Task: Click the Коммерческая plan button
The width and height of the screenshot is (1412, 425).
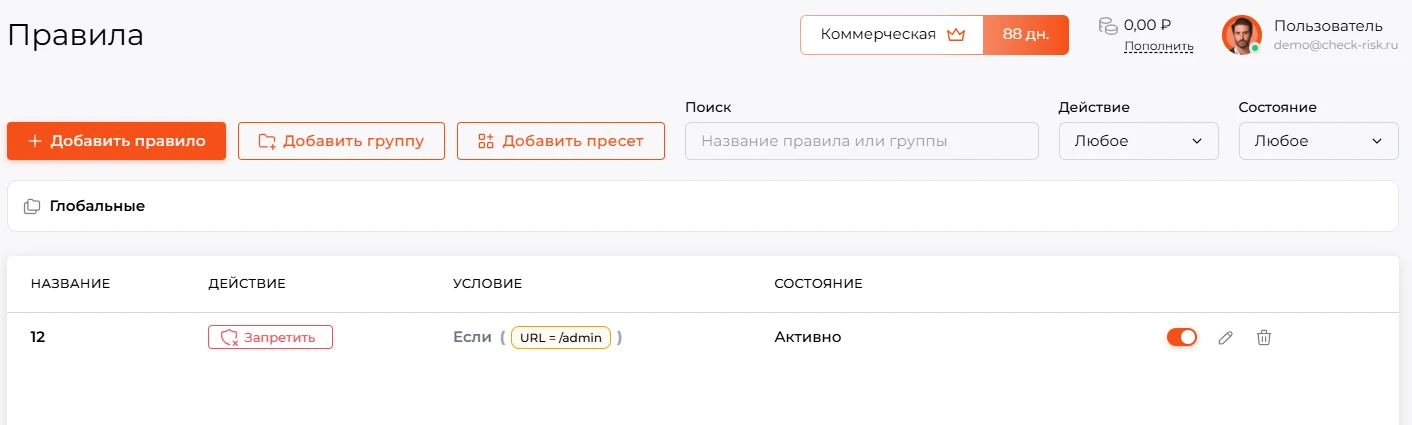Action: 892,34
